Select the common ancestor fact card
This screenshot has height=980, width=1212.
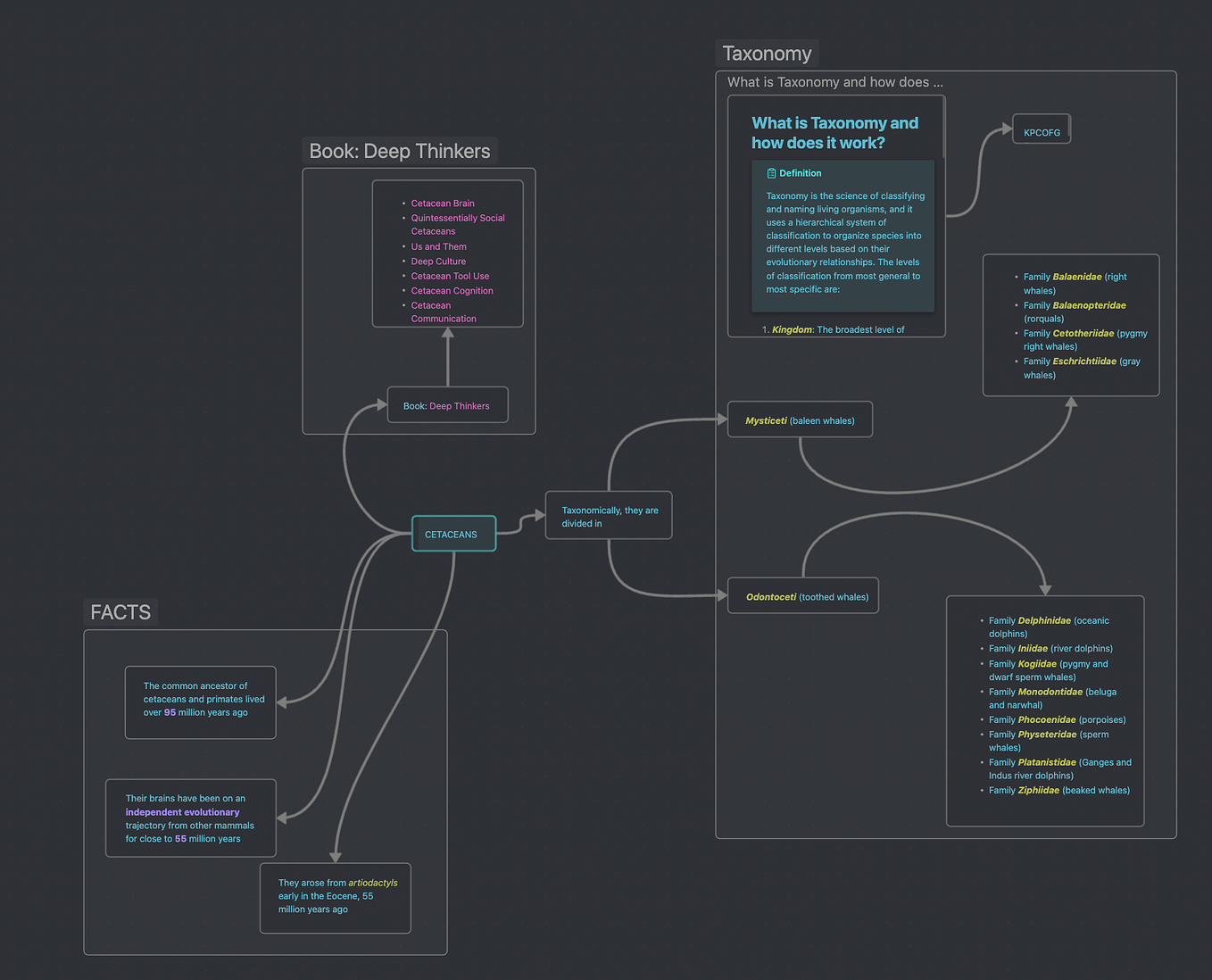pyautogui.click(x=200, y=702)
